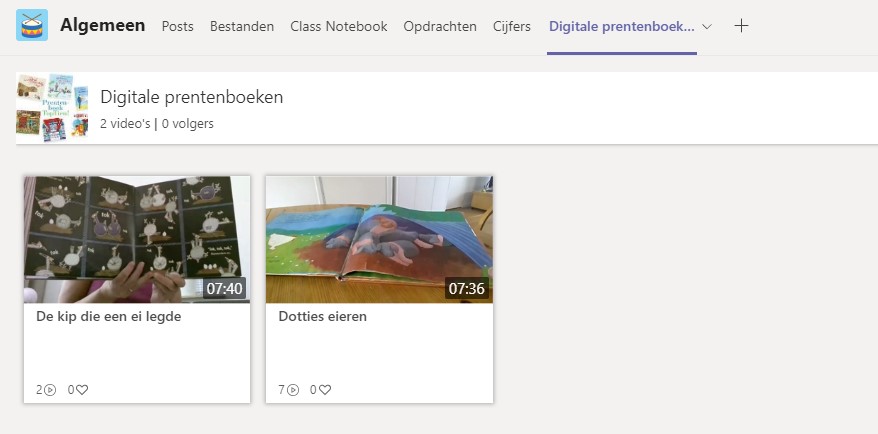Select the Digitale prentenboek... tab
878x434 pixels.
click(x=622, y=26)
